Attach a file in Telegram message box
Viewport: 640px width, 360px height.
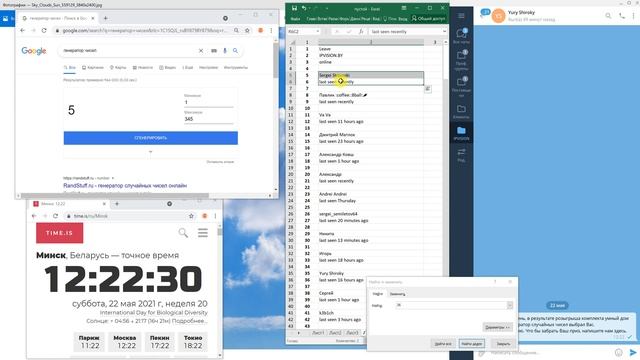[482, 353]
